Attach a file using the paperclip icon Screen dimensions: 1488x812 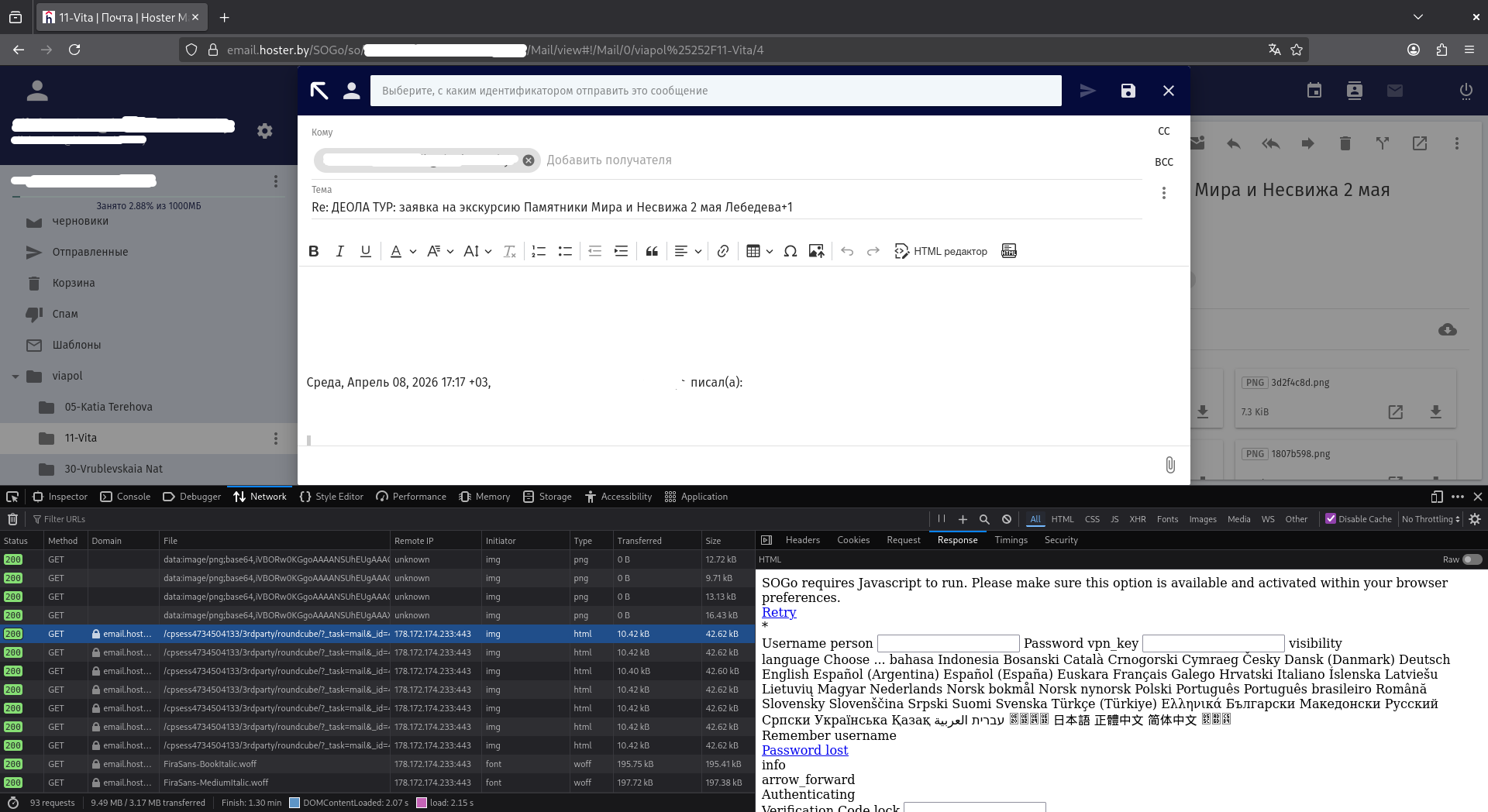click(x=1169, y=465)
